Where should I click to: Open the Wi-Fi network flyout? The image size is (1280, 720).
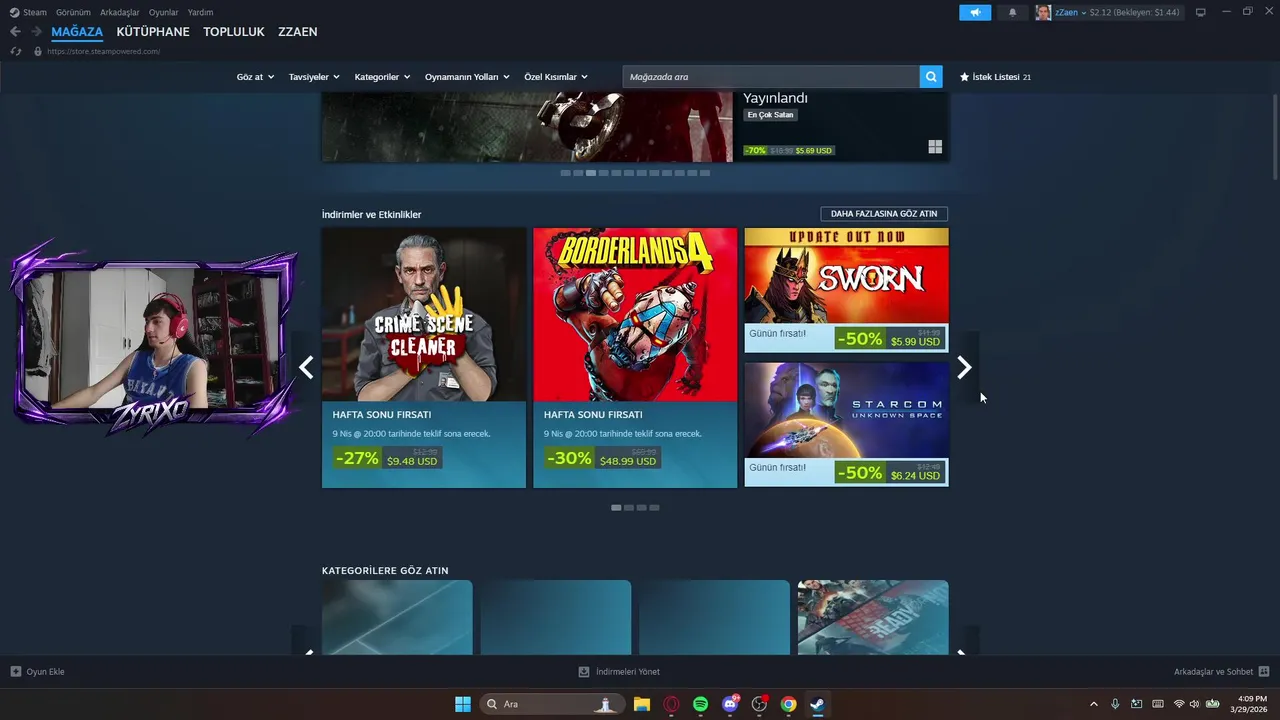point(1179,704)
